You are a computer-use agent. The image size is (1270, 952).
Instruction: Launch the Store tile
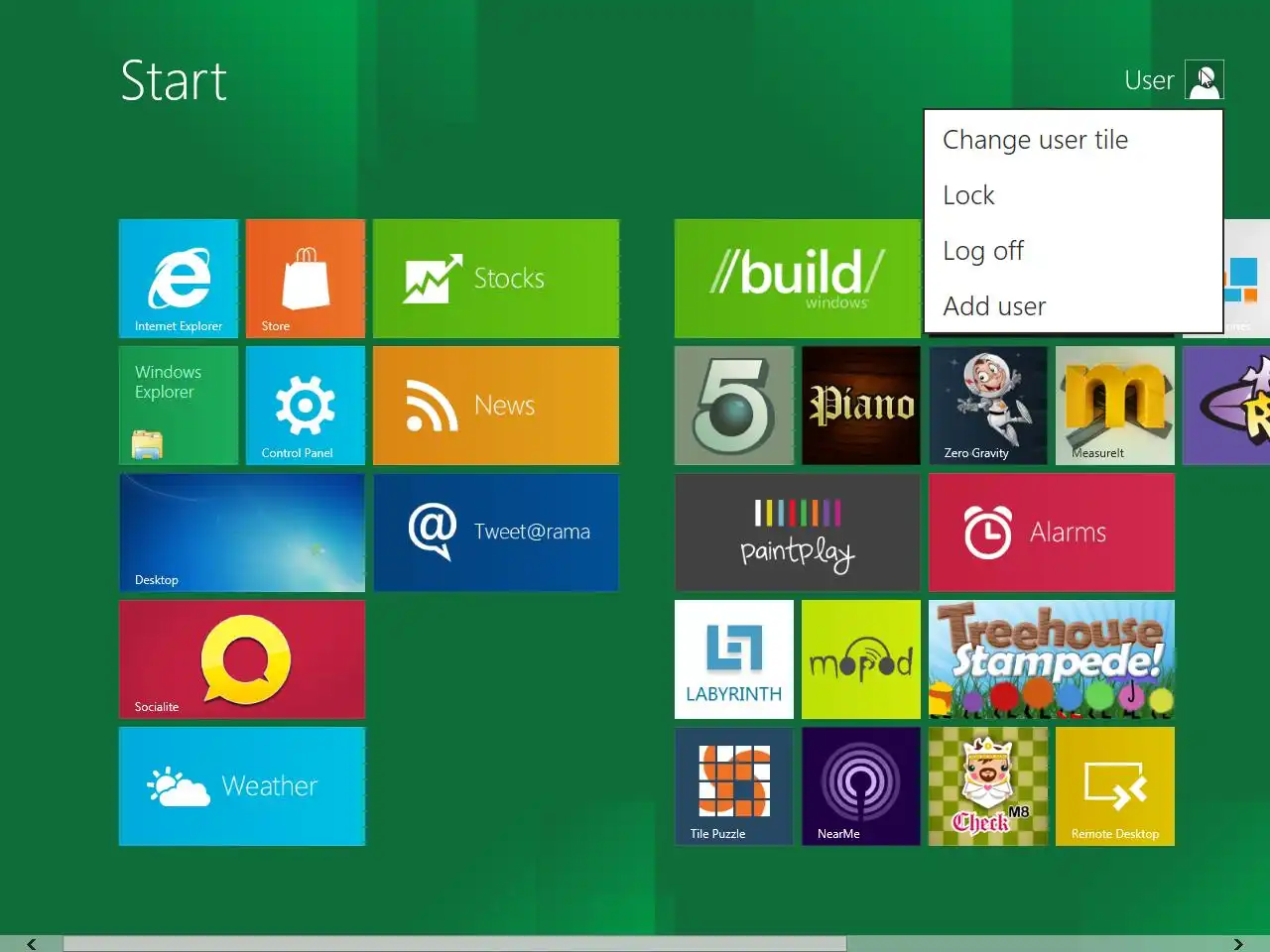point(306,279)
